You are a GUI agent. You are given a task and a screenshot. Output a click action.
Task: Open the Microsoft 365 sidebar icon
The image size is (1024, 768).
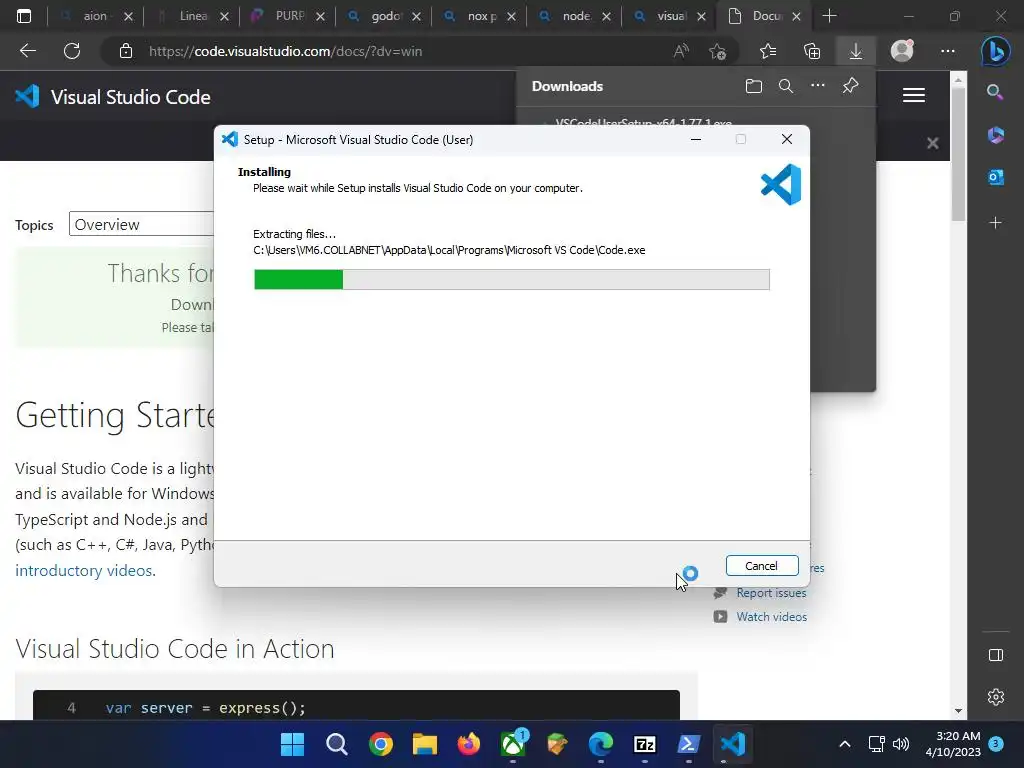995,135
